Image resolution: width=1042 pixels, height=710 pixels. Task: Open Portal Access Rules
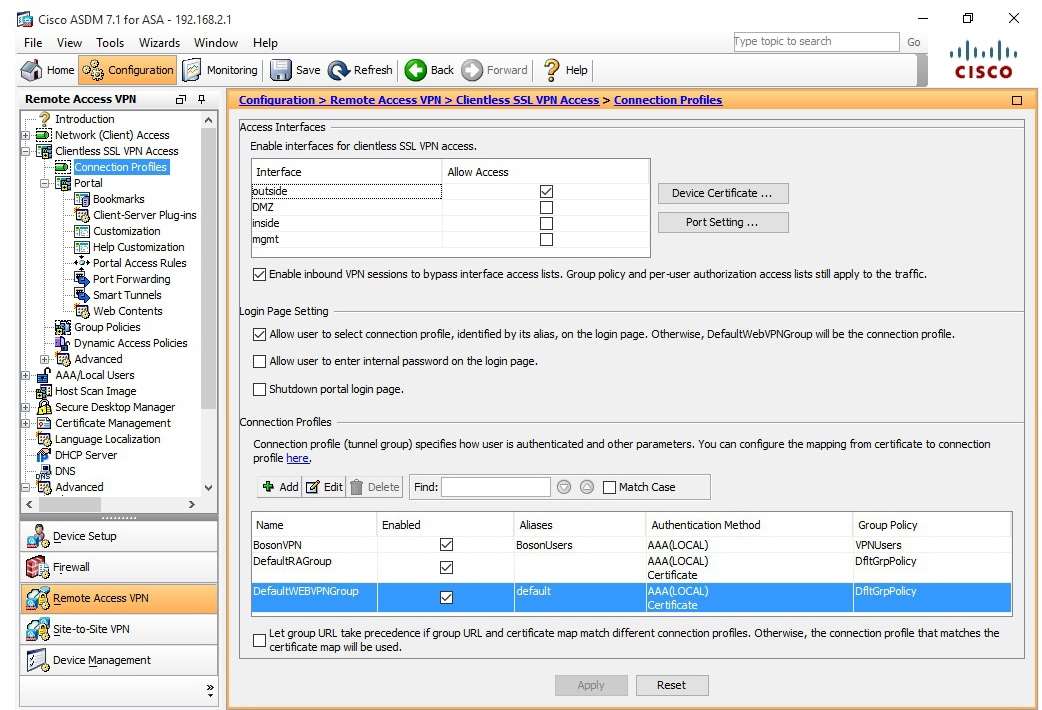click(140, 263)
